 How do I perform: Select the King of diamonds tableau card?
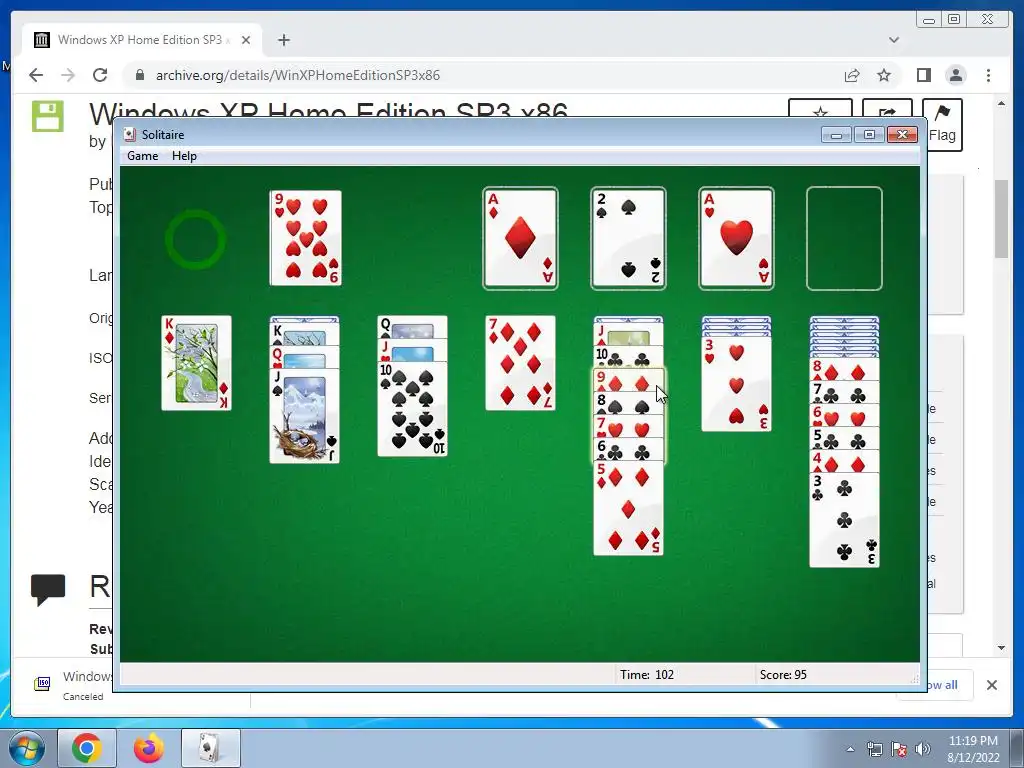point(197,363)
